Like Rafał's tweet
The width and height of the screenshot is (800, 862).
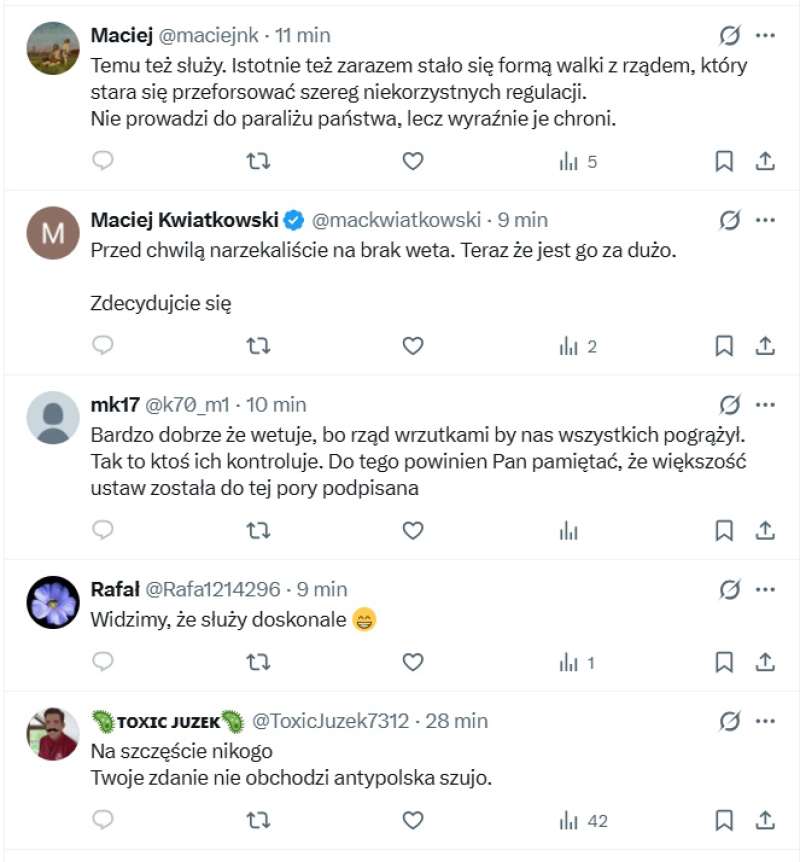click(x=413, y=661)
